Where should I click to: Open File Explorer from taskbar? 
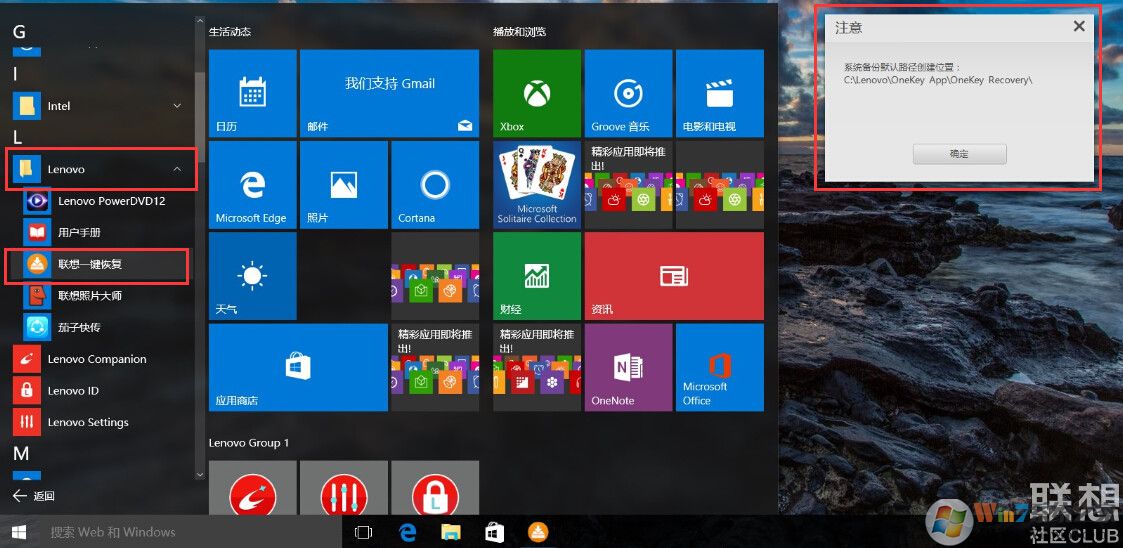point(451,532)
